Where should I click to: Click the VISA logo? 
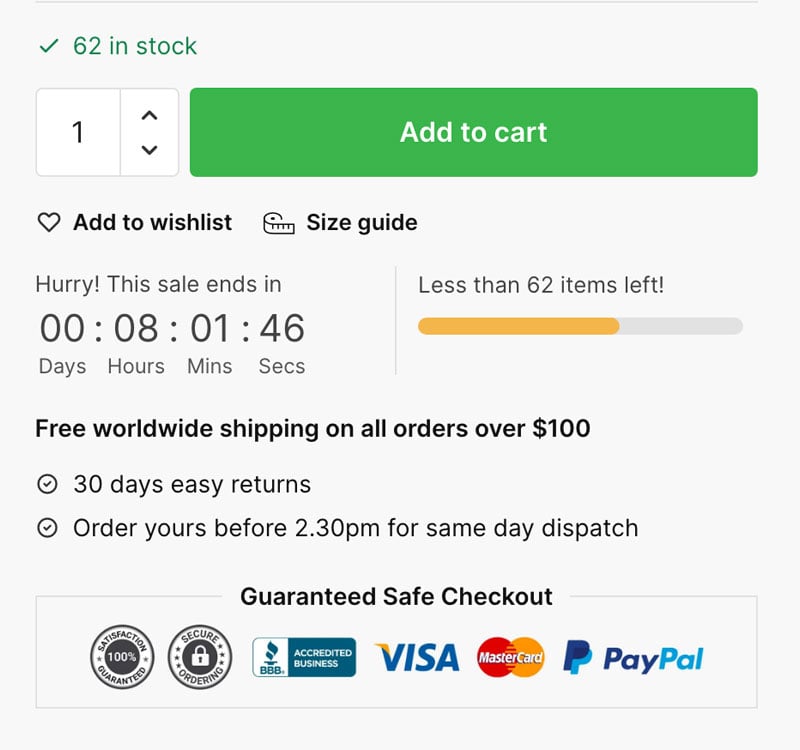(x=417, y=657)
